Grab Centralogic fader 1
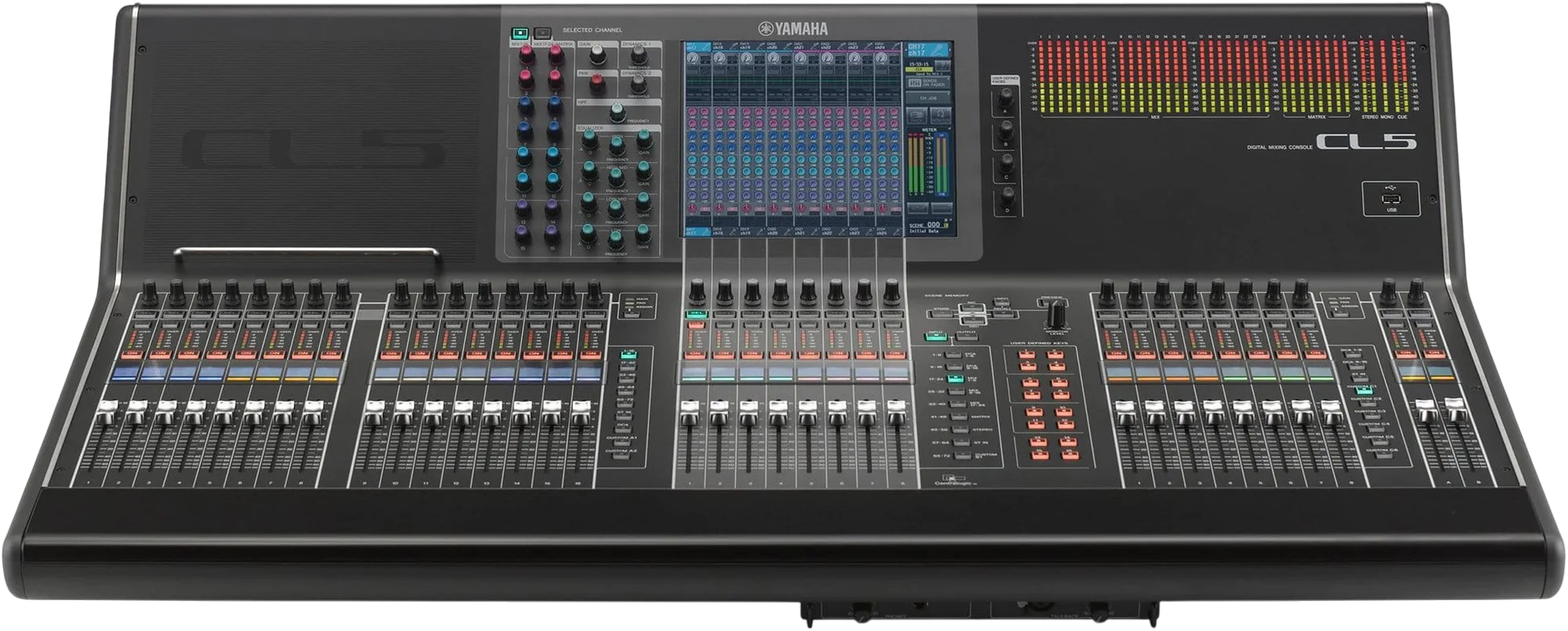Viewport: 1568px width, 631px height. coord(690,413)
